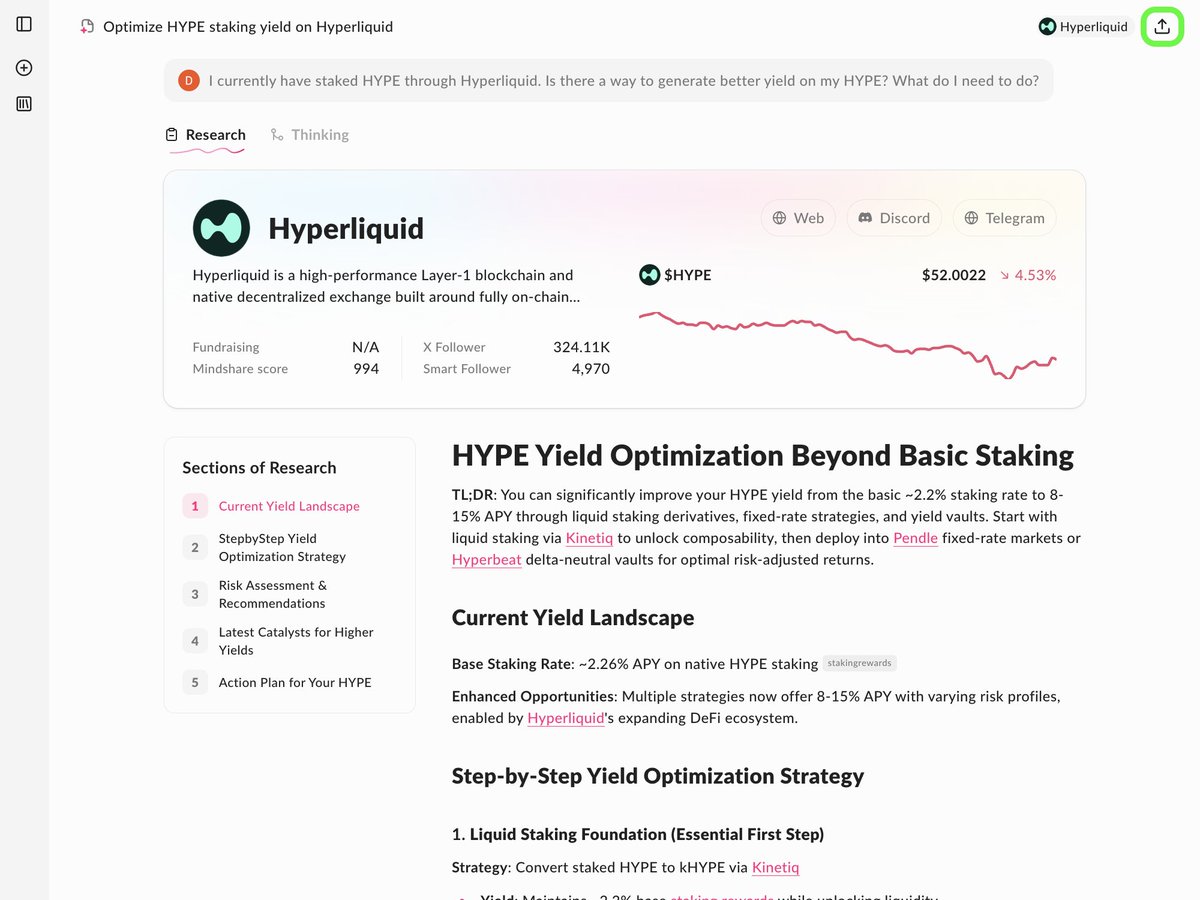The width and height of the screenshot is (1200, 900).
Task: Open Hyperliquid link in Enhanced Opportunities
Action: [566, 718]
